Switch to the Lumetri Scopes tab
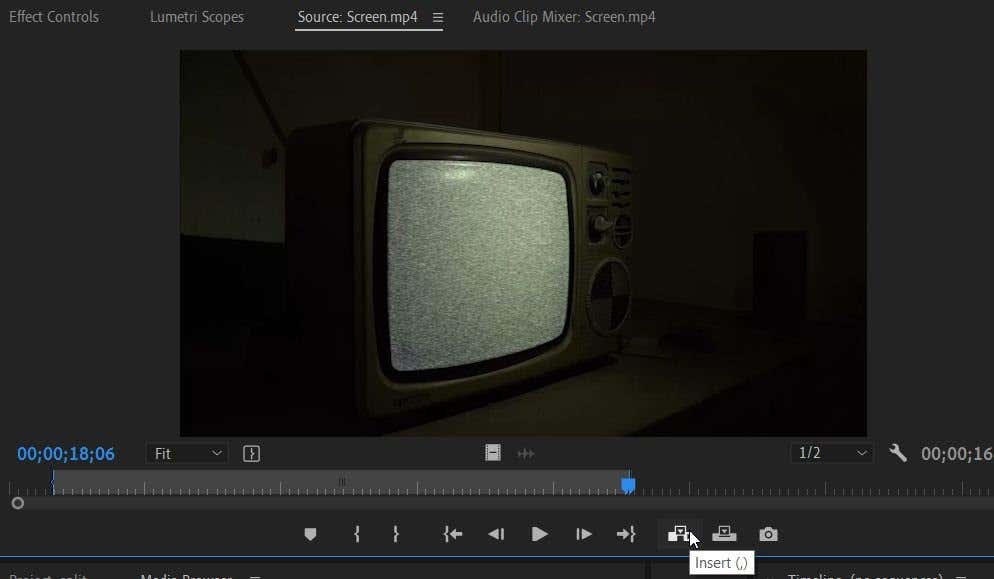Image resolution: width=994 pixels, height=579 pixels. coord(196,17)
